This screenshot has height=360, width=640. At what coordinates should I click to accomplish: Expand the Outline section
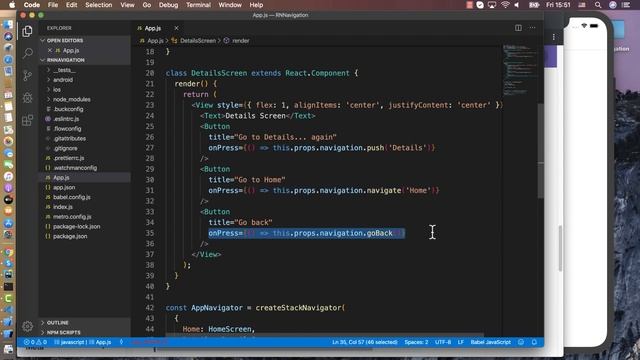coord(58,323)
